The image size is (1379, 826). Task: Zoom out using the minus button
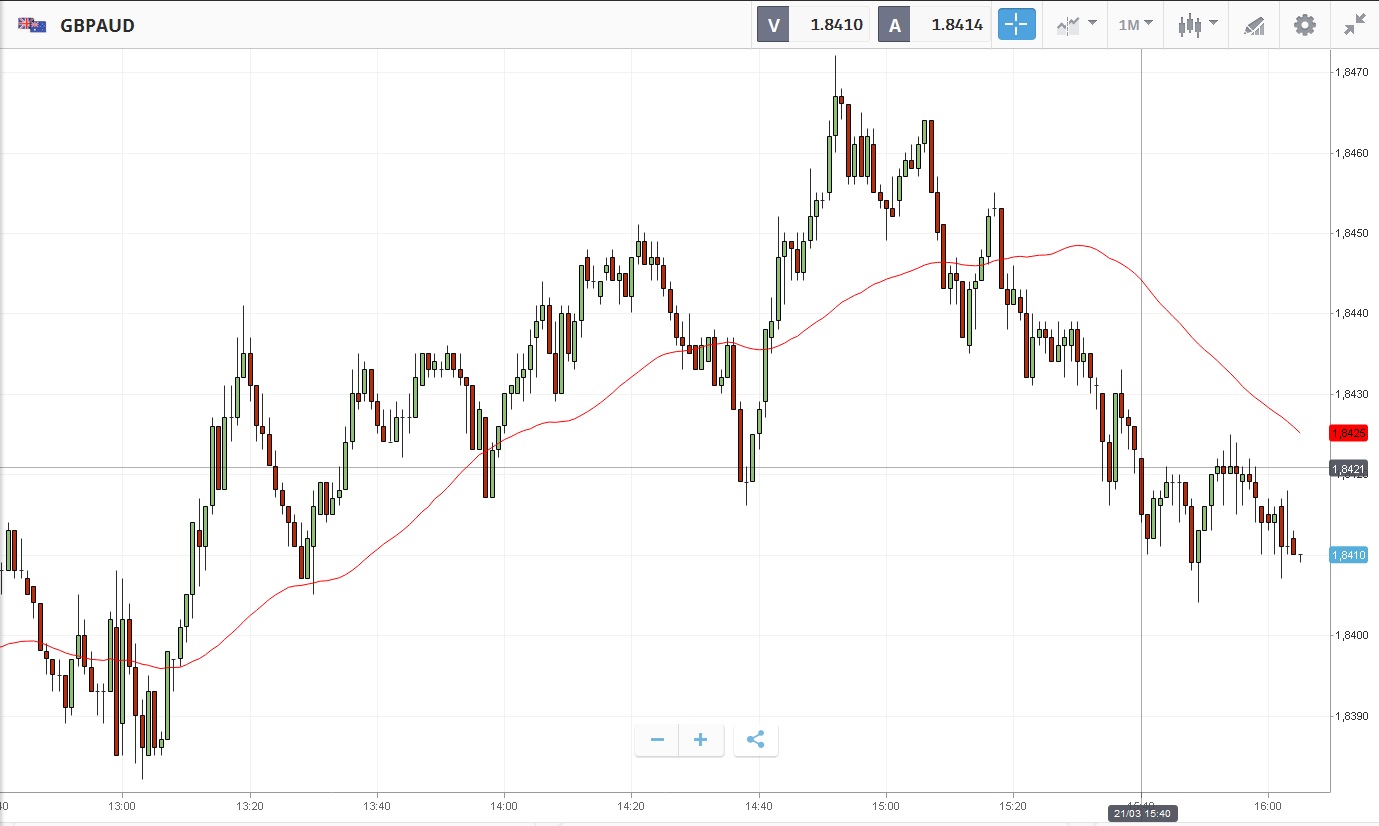click(x=657, y=740)
